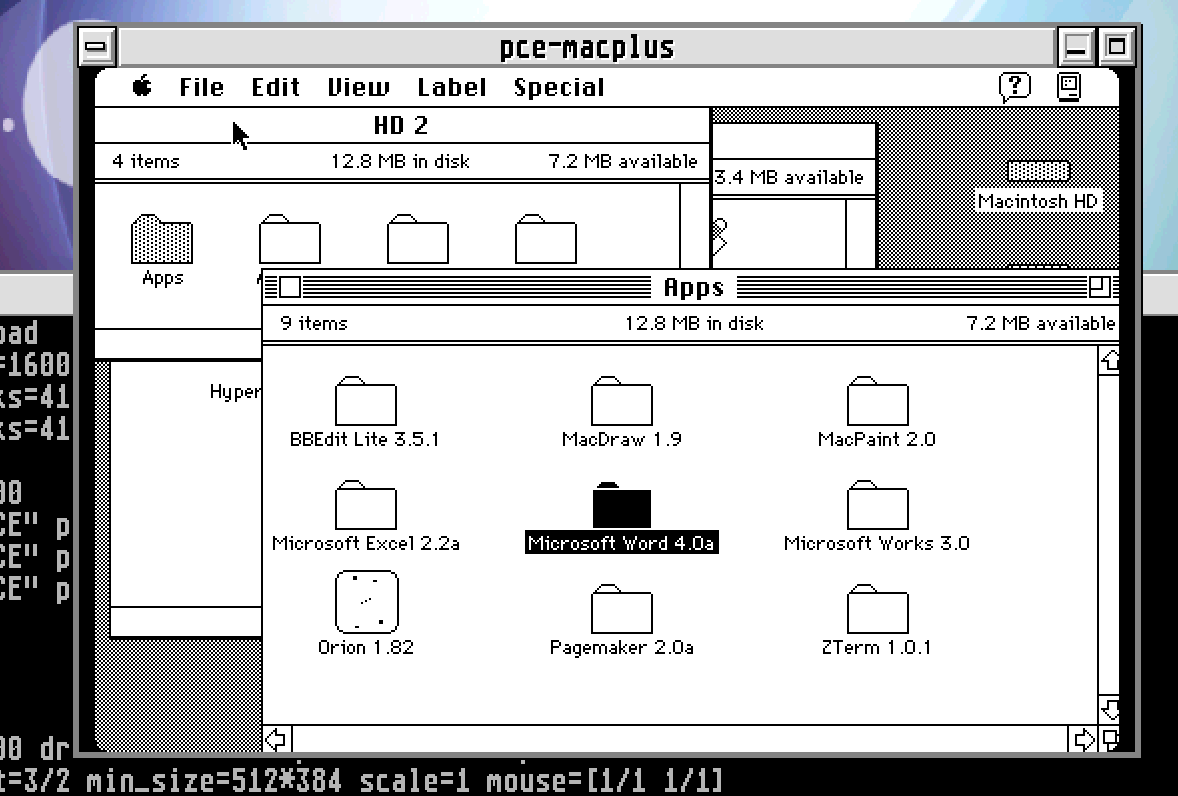The height and width of the screenshot is (796, 1178).
Task: Open the Special menu
Action: click(x=559, y=87)
